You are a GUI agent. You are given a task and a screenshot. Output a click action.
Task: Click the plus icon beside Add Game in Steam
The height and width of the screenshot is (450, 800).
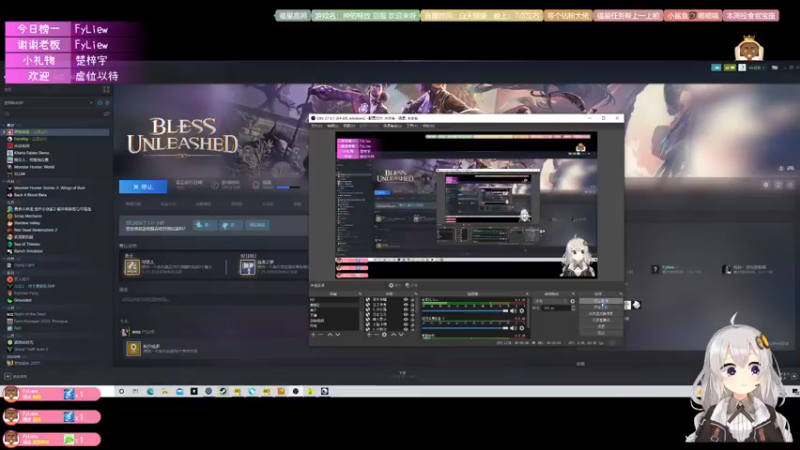7,376
